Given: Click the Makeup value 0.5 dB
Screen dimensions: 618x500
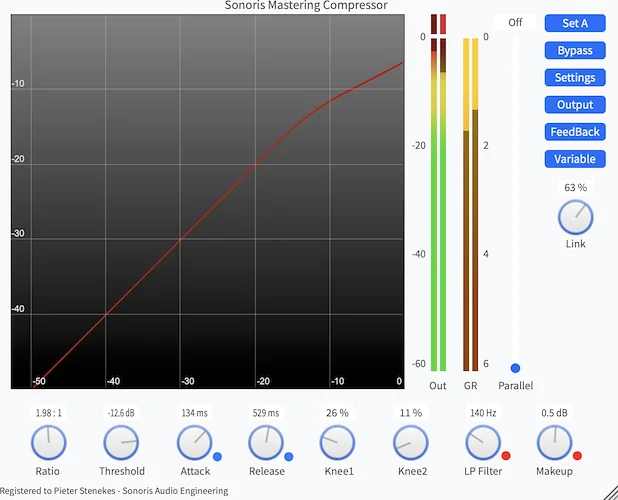Looking at the screenshot, I should tap(555, 413).
